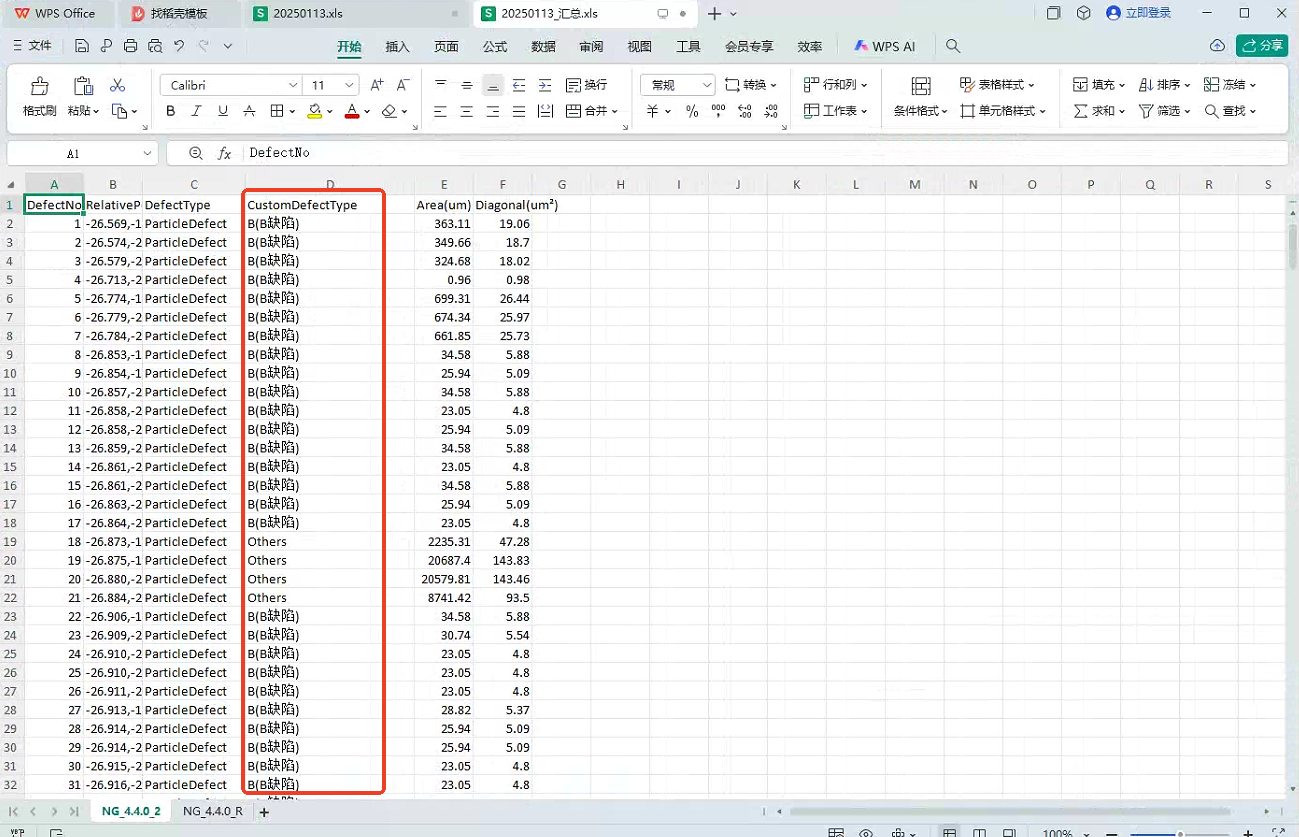Align cell content to vertical middle
The image size is (1299, 837).
(467, 85)
